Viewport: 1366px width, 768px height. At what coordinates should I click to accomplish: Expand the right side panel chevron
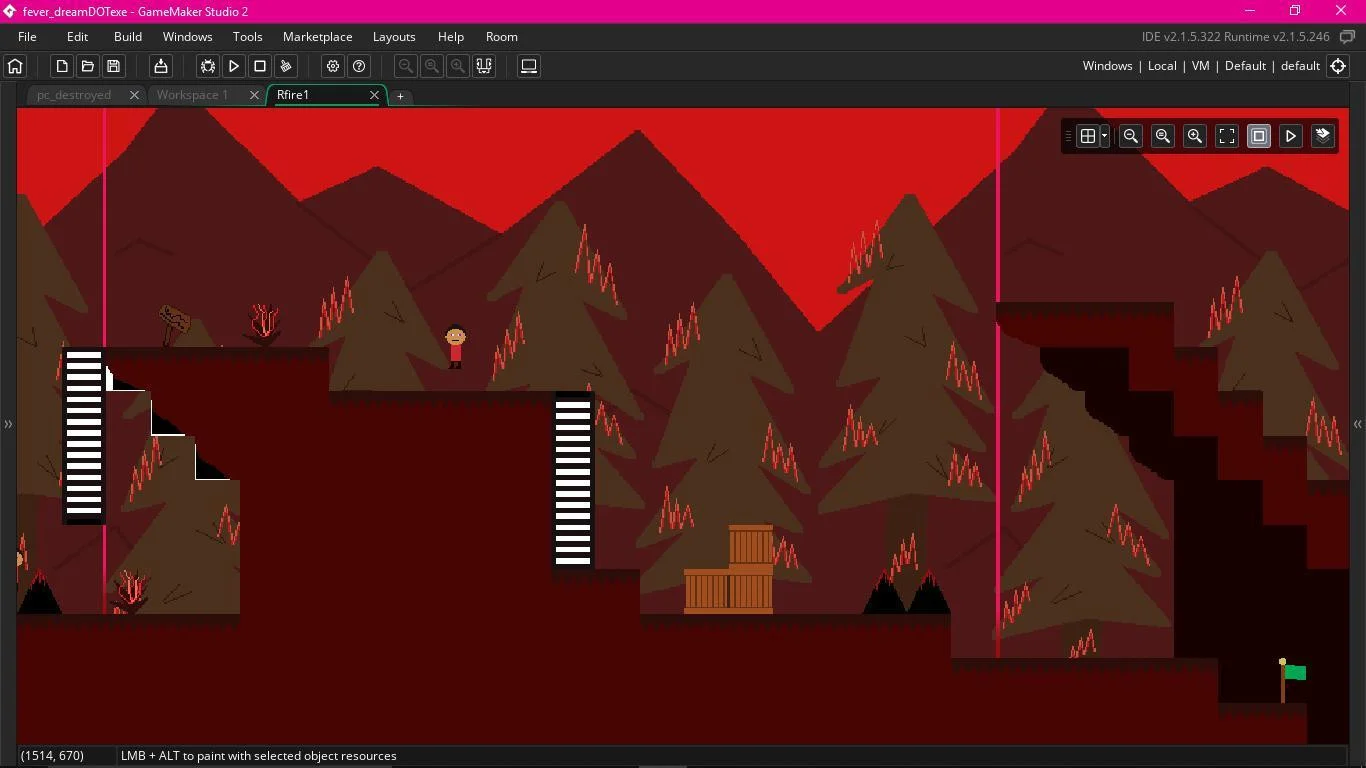[x=1357, y=425]
